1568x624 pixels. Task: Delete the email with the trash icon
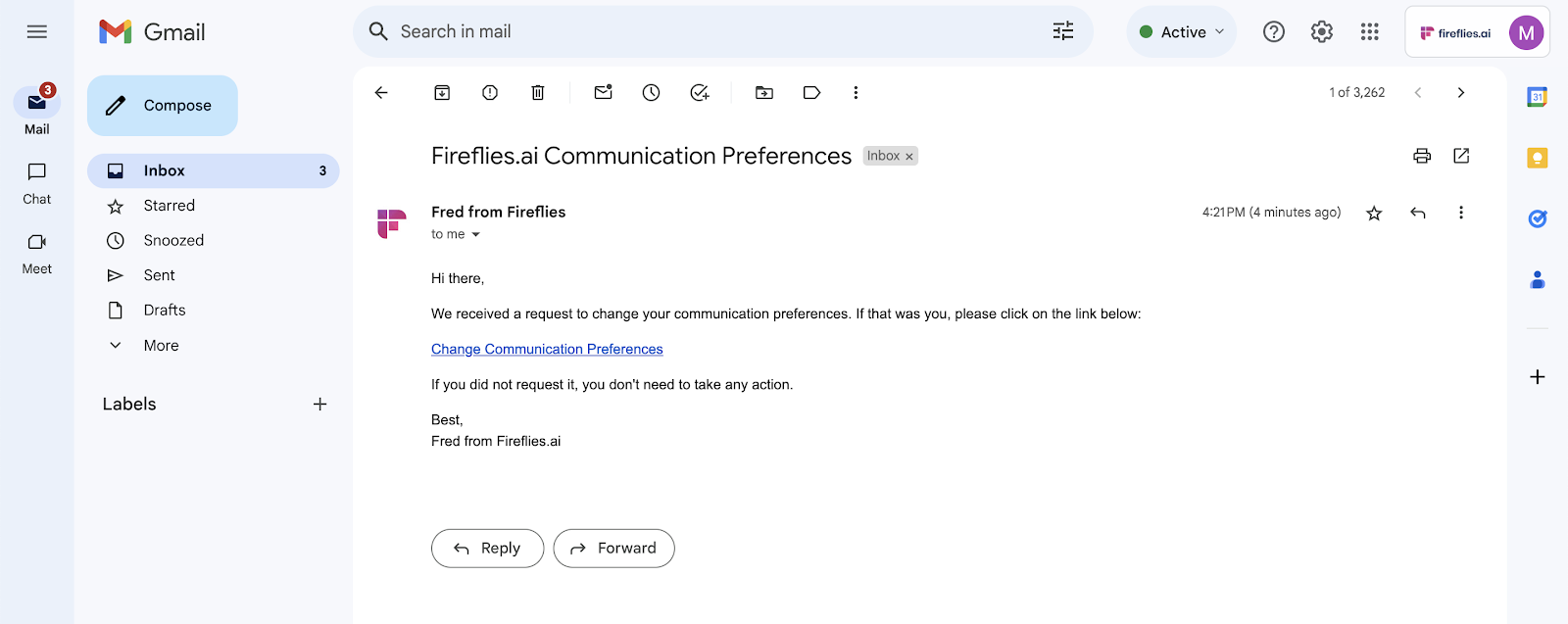click(x=538, y=92)
